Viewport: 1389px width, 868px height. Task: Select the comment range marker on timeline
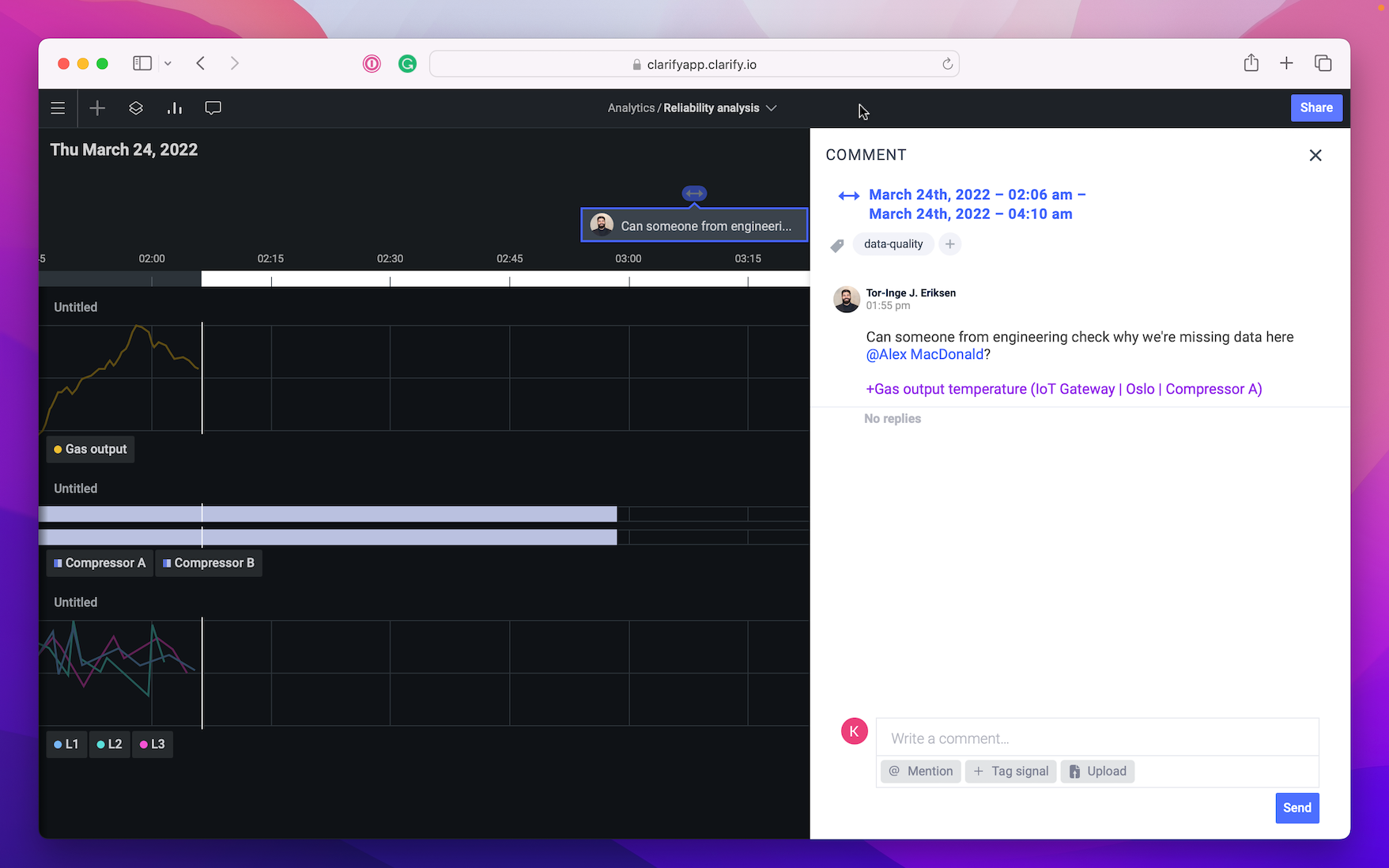point(694,194)
